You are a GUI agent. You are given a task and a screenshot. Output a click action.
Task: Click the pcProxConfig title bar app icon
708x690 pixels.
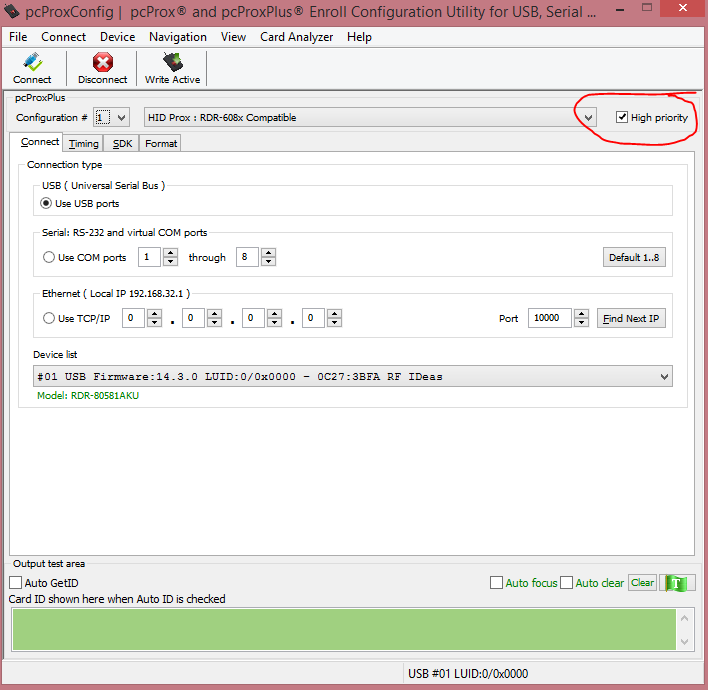coord(11,11)
